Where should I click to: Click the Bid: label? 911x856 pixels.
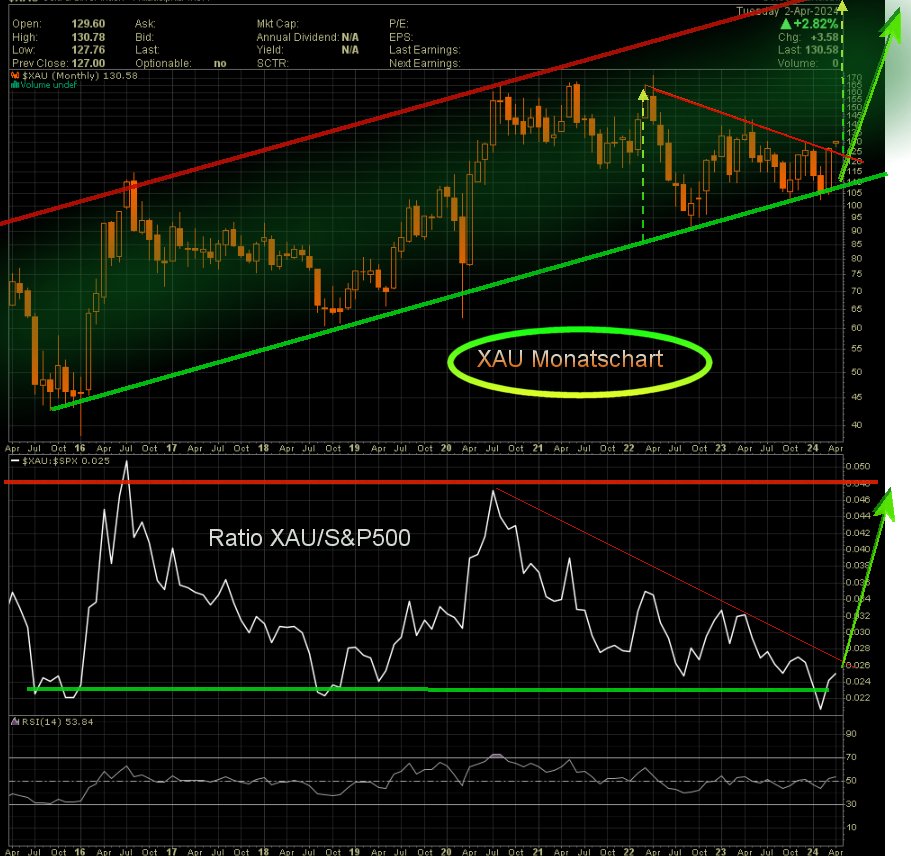144,37
